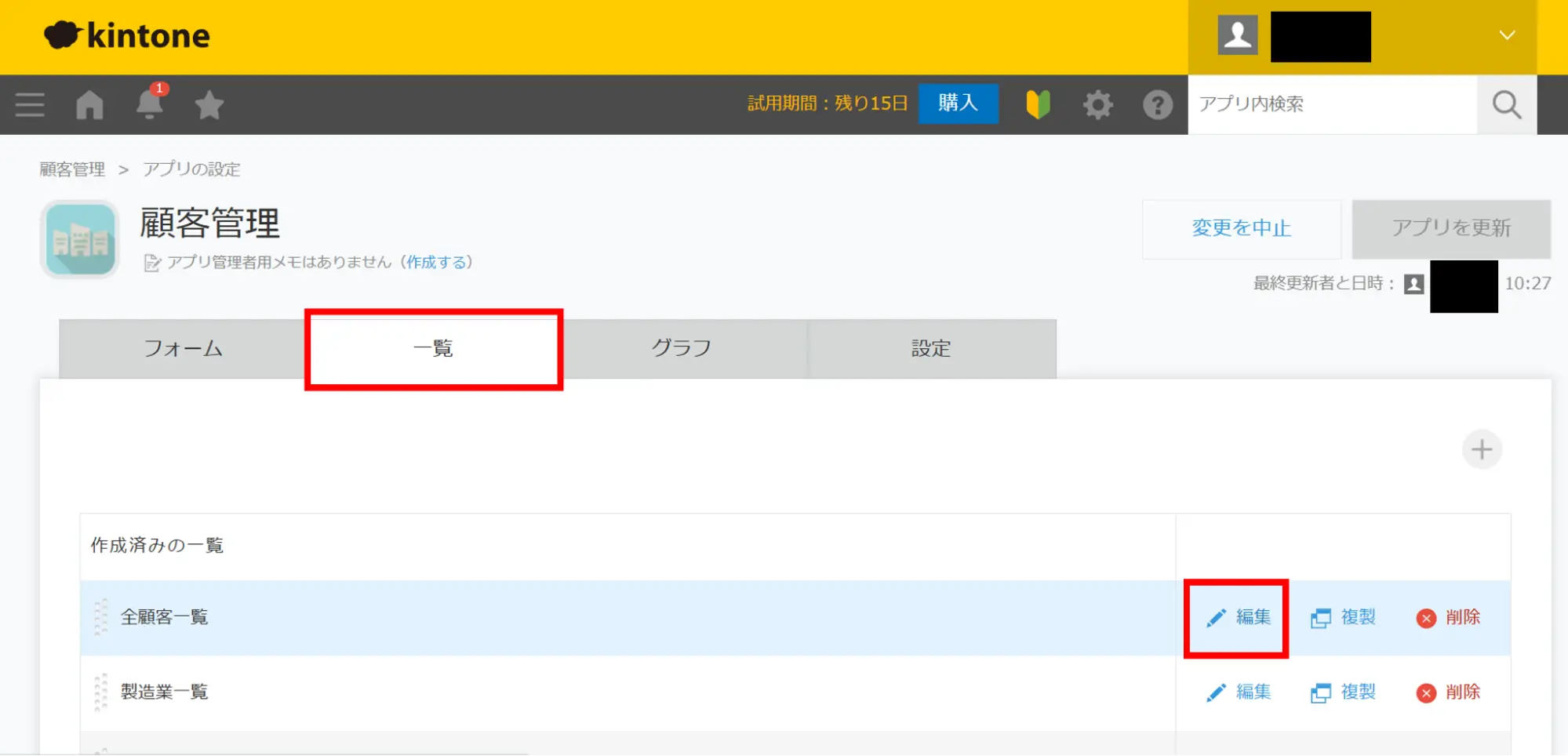
Task: Click the green beginner guide icon
Action: pyautogui.click(x=1038, y=104)
